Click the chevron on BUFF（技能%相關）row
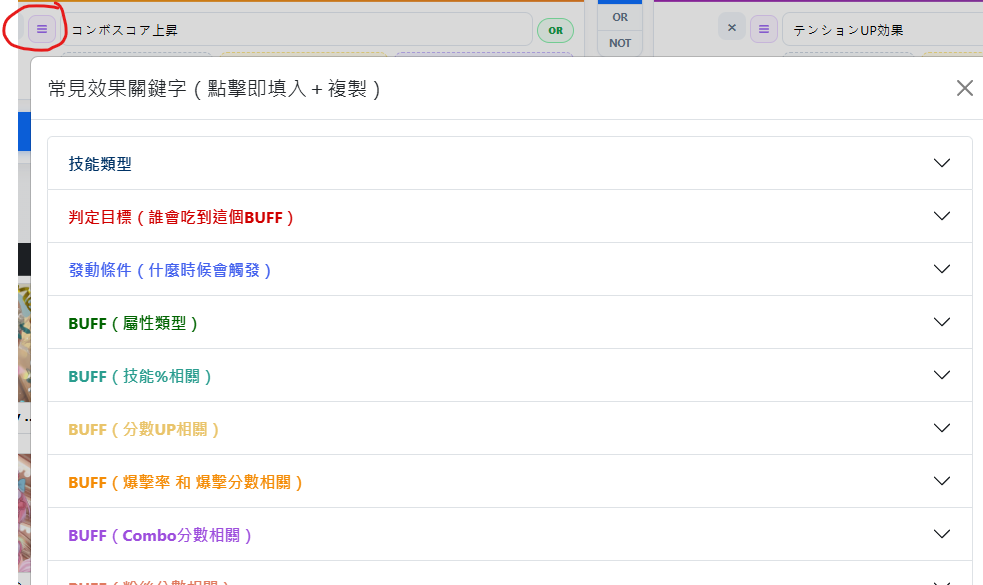The image size is (983, 585). tap(942, 375)
